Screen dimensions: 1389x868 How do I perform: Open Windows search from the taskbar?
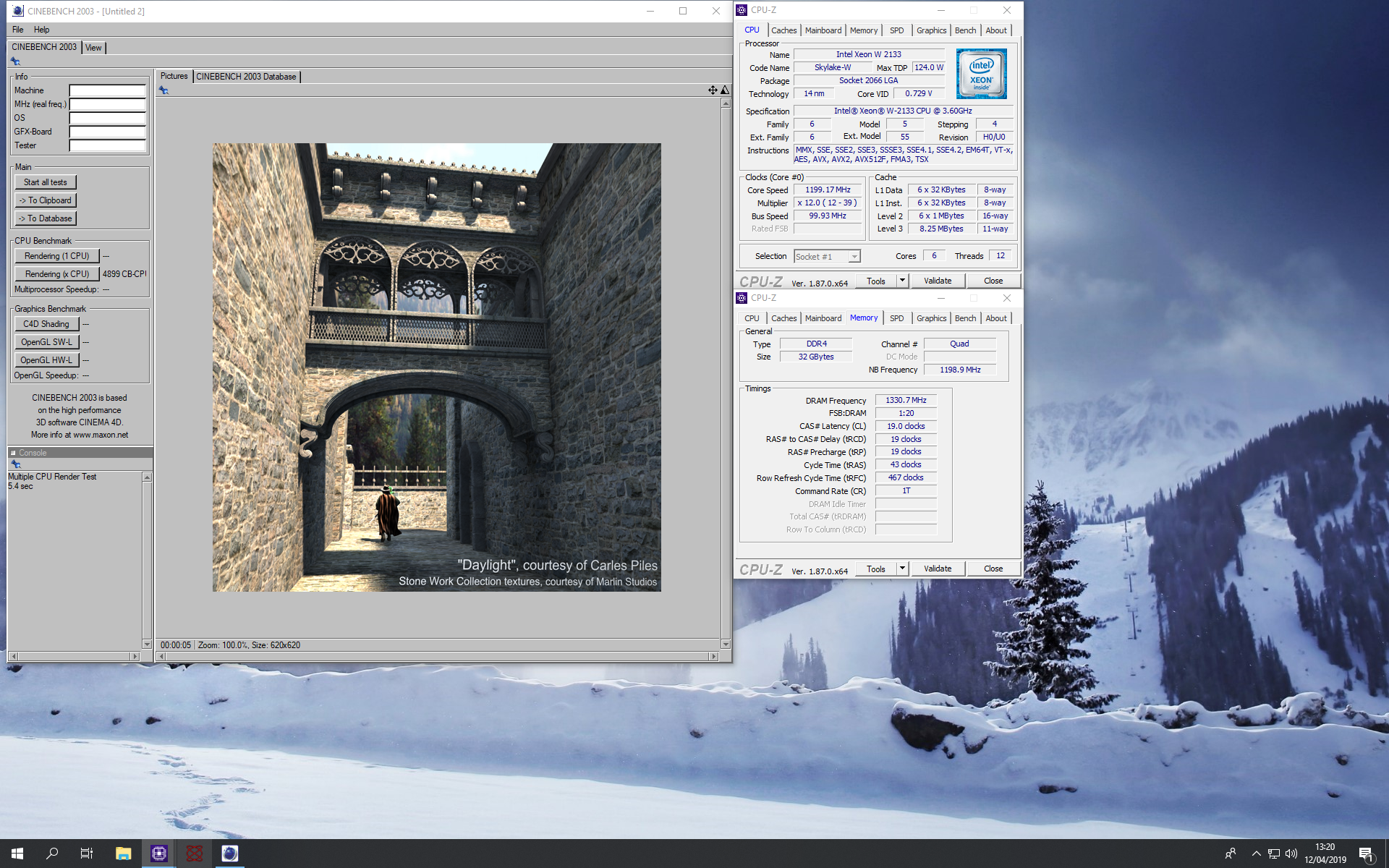[52, 854]
